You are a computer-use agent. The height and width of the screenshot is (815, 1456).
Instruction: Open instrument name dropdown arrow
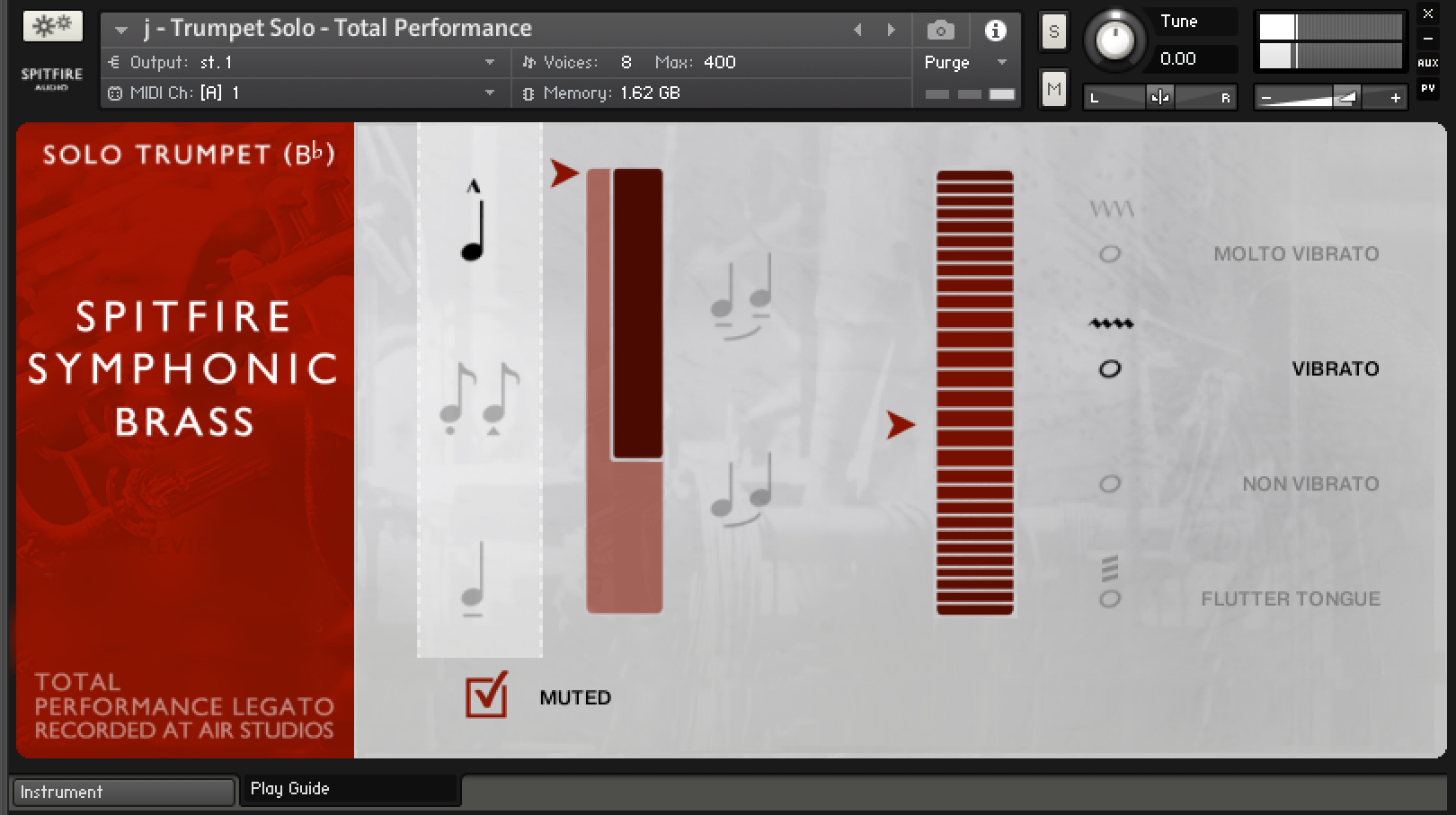[x=120, y=30]
